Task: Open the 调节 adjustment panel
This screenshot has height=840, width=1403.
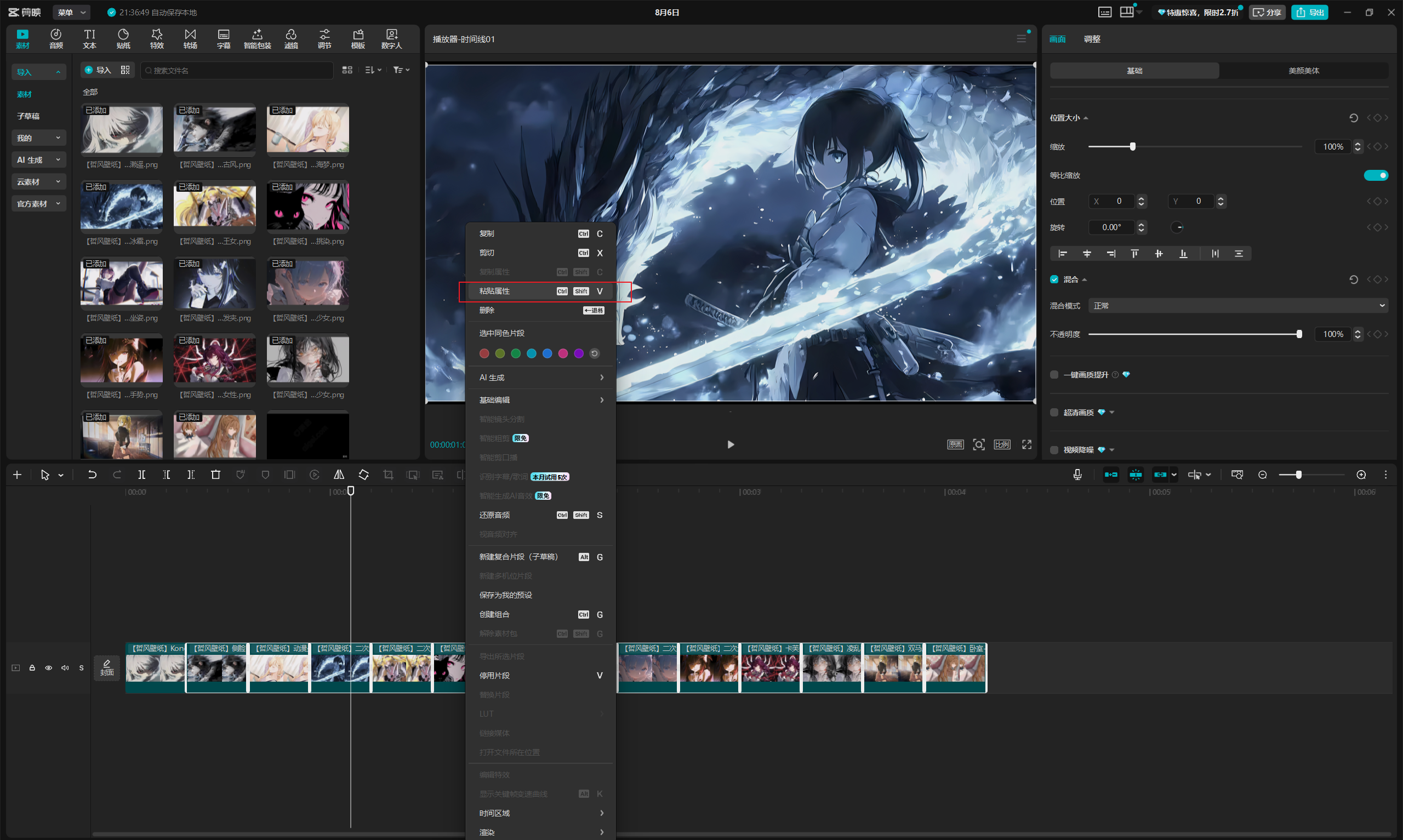Action: point(324,38)
